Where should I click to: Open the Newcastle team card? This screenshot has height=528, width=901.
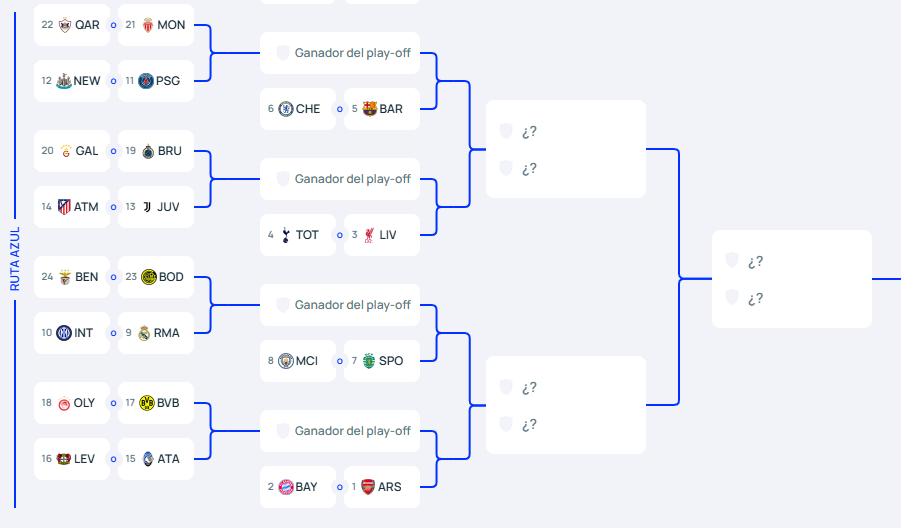[72, 81]
